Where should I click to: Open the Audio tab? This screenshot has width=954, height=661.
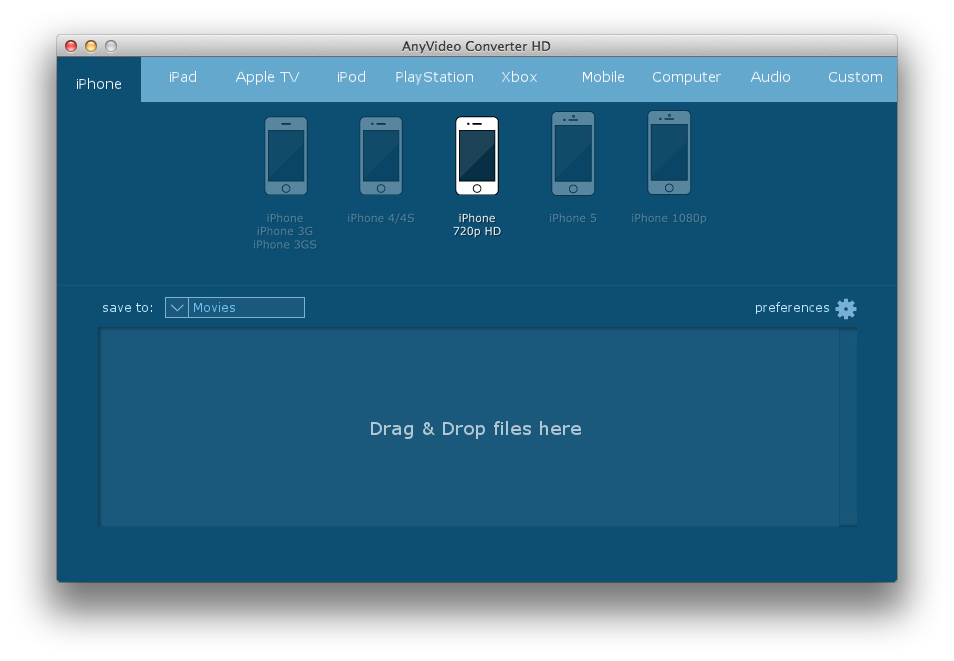pyautogui.click(x=770, y=77)
